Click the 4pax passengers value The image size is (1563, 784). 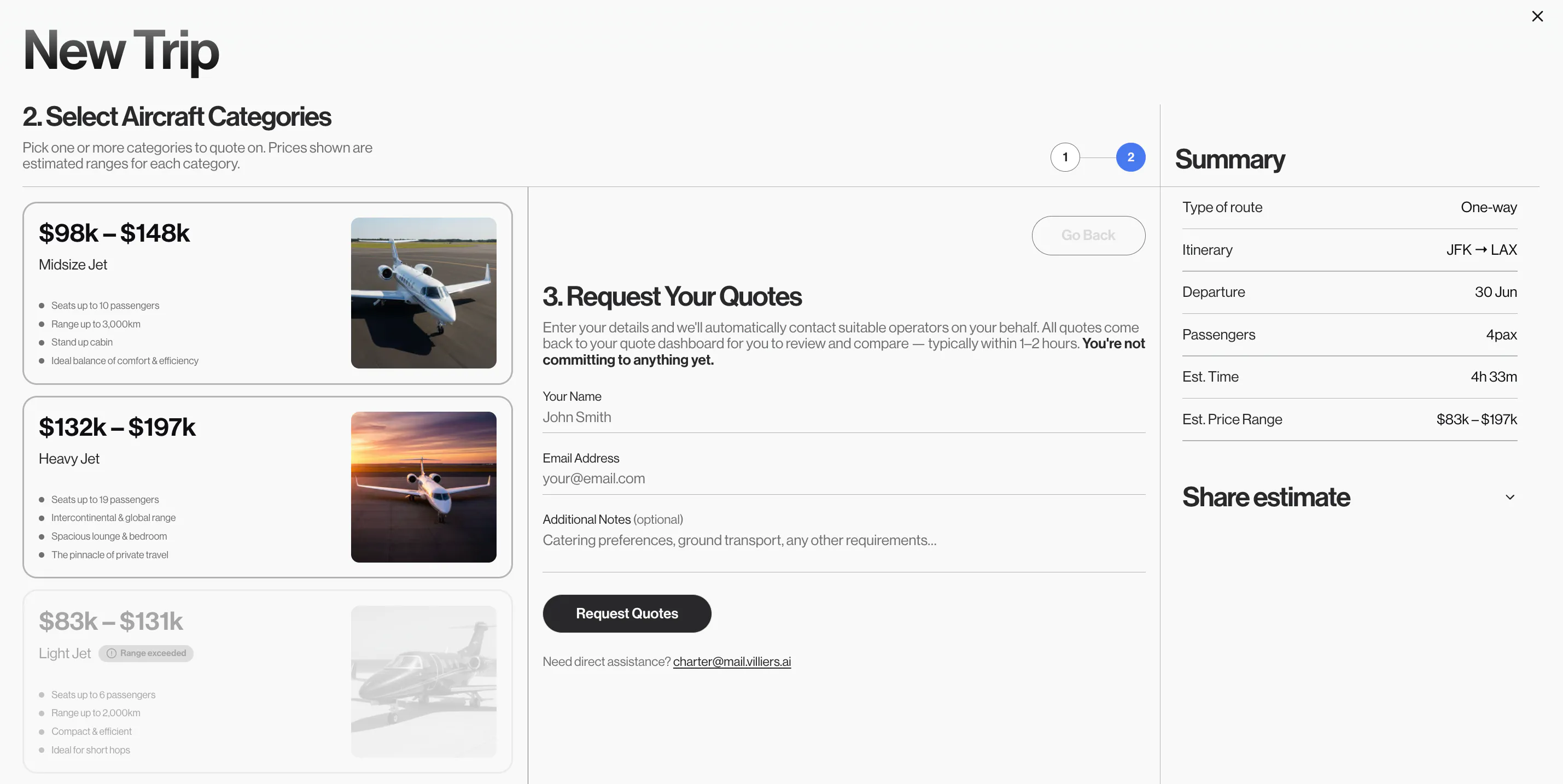pos(1501,335)
